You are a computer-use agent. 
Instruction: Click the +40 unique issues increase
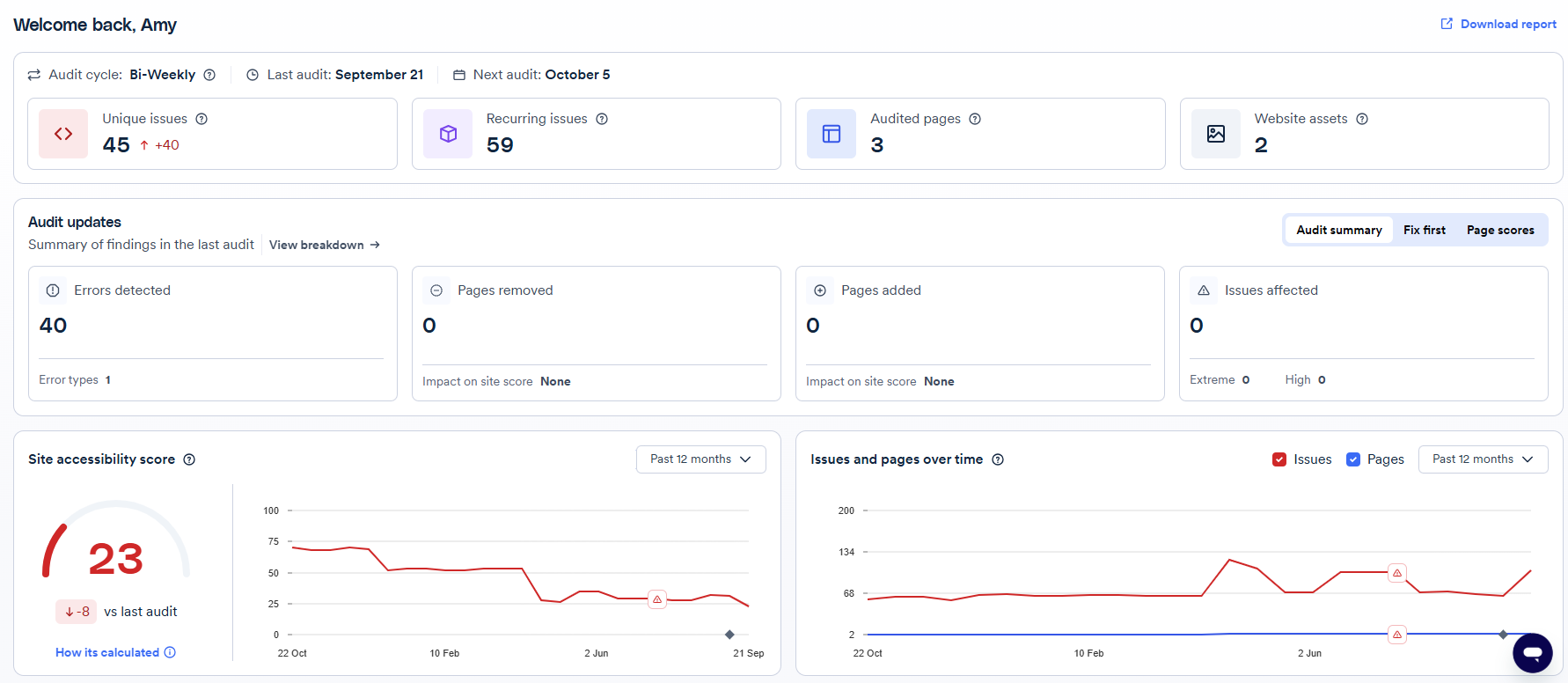[x=159, y=145]
